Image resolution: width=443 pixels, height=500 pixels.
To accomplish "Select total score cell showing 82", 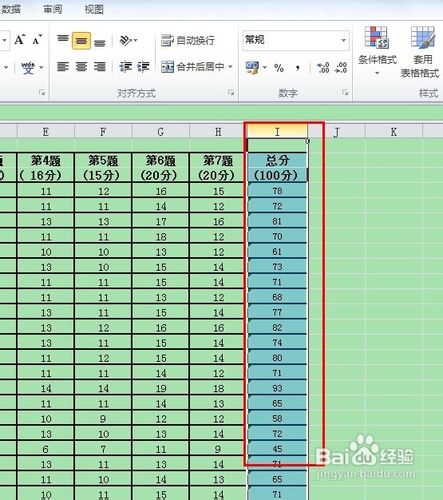I will (x=277, y=328).
